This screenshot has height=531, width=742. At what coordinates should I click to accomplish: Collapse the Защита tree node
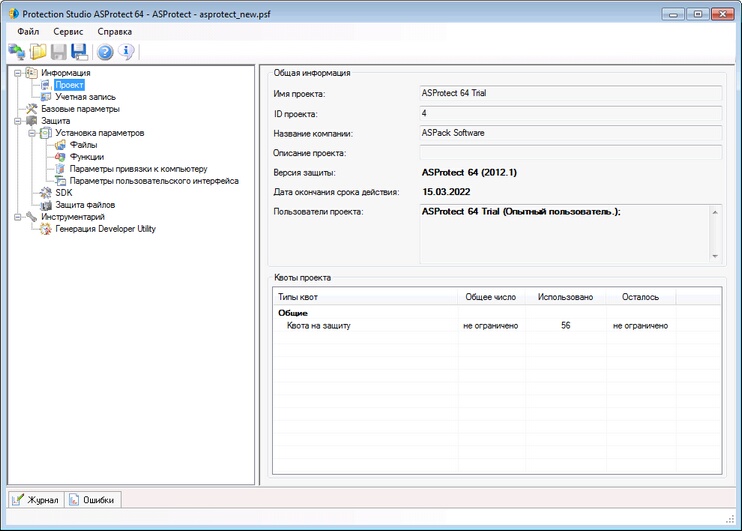[18, 121]
